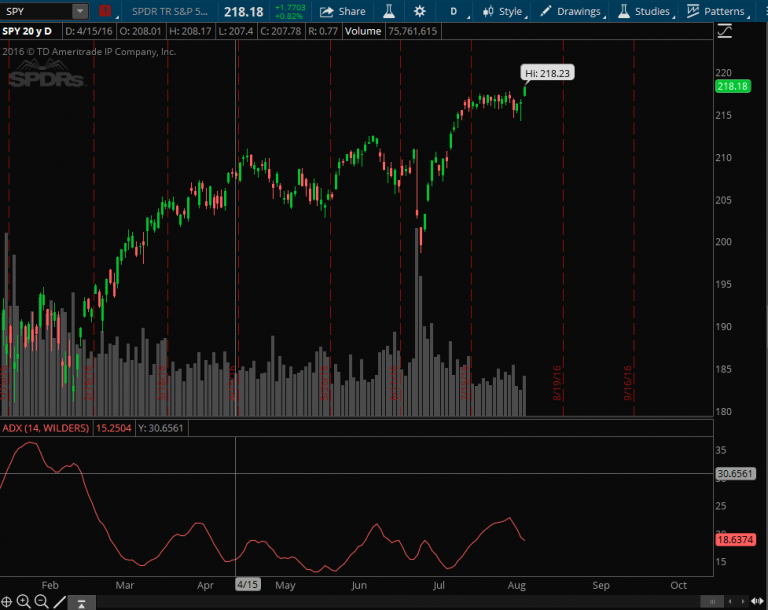
Task: Click the 218.18 last price tag on axis
Action: click(733, 86)
